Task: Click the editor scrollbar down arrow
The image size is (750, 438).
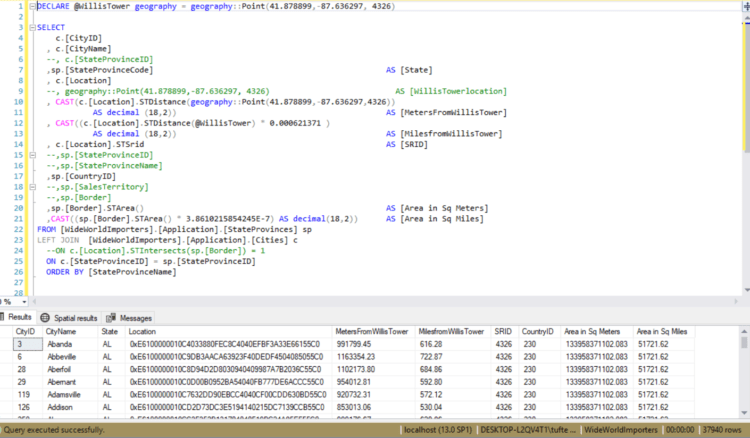Action: [x=747, y=290]
